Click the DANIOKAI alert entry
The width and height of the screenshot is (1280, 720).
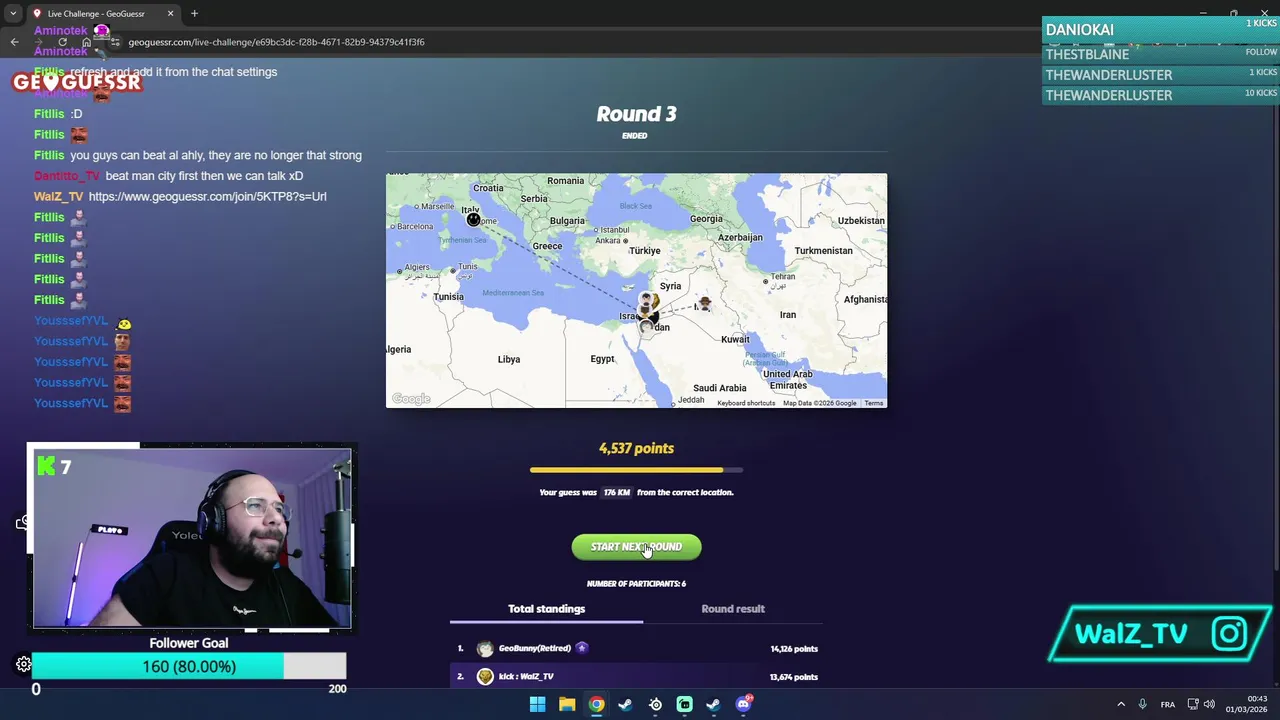point(1160,30)
